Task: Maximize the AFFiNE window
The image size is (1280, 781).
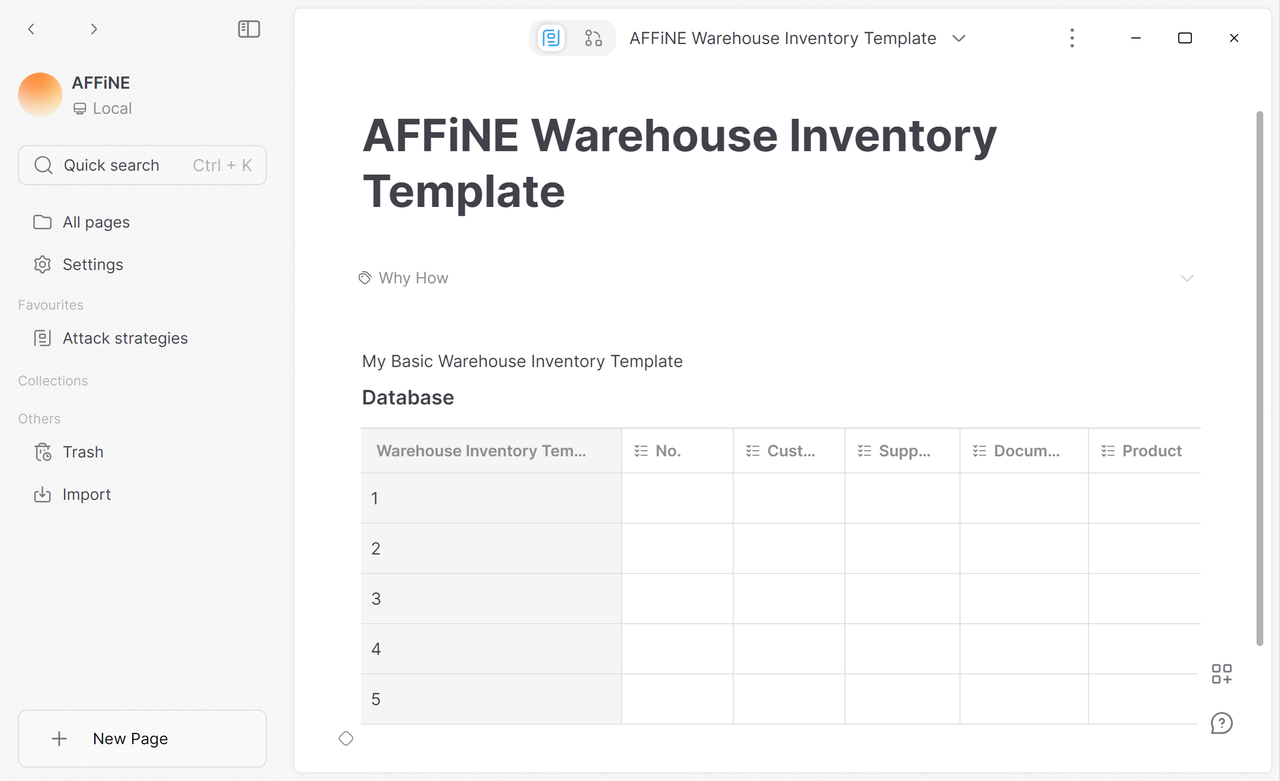Action: coord(1185,38)
